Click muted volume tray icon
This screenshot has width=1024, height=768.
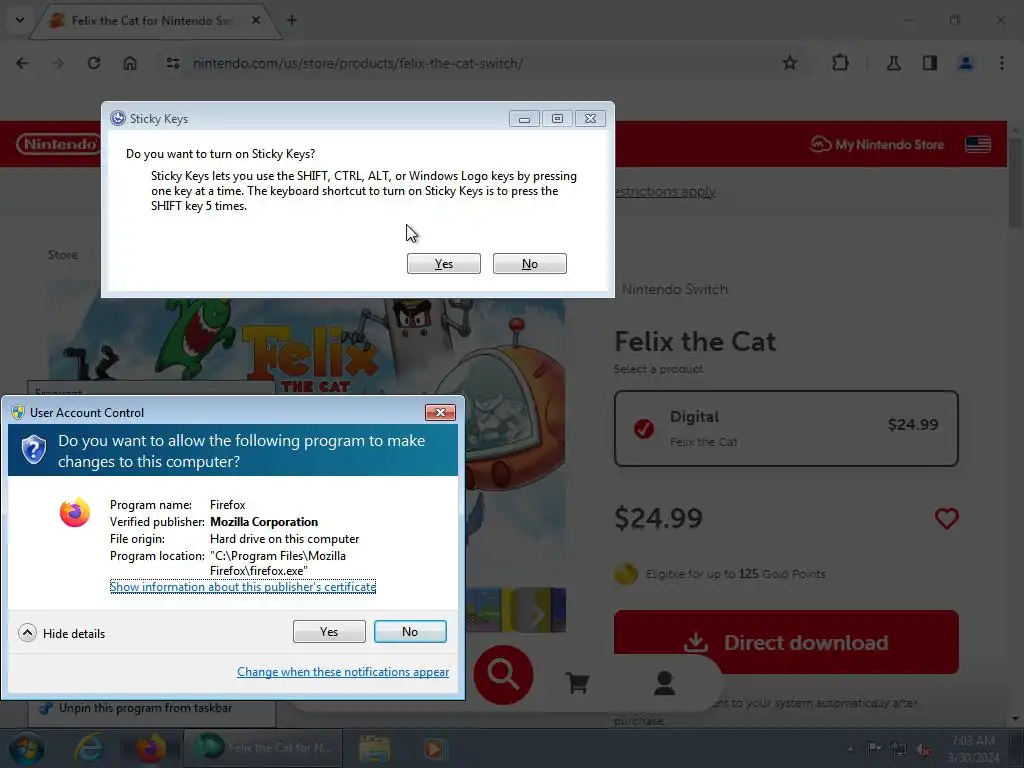click(x=923, y=749)
